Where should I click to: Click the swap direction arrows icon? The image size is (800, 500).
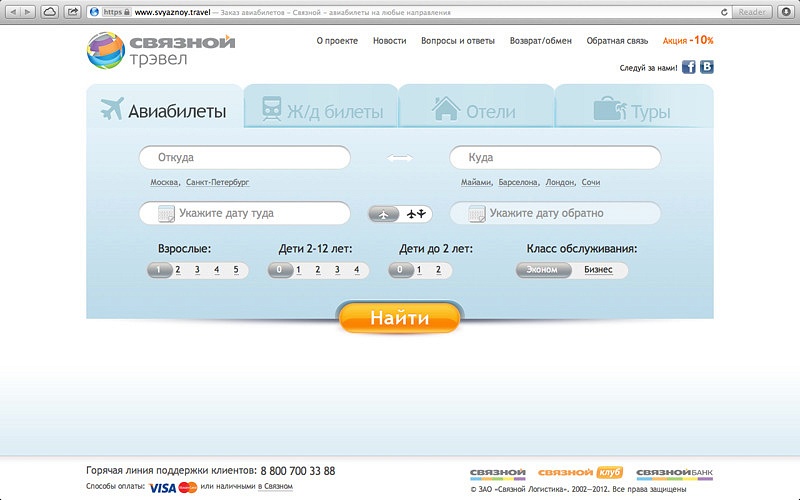pos(400,158)
